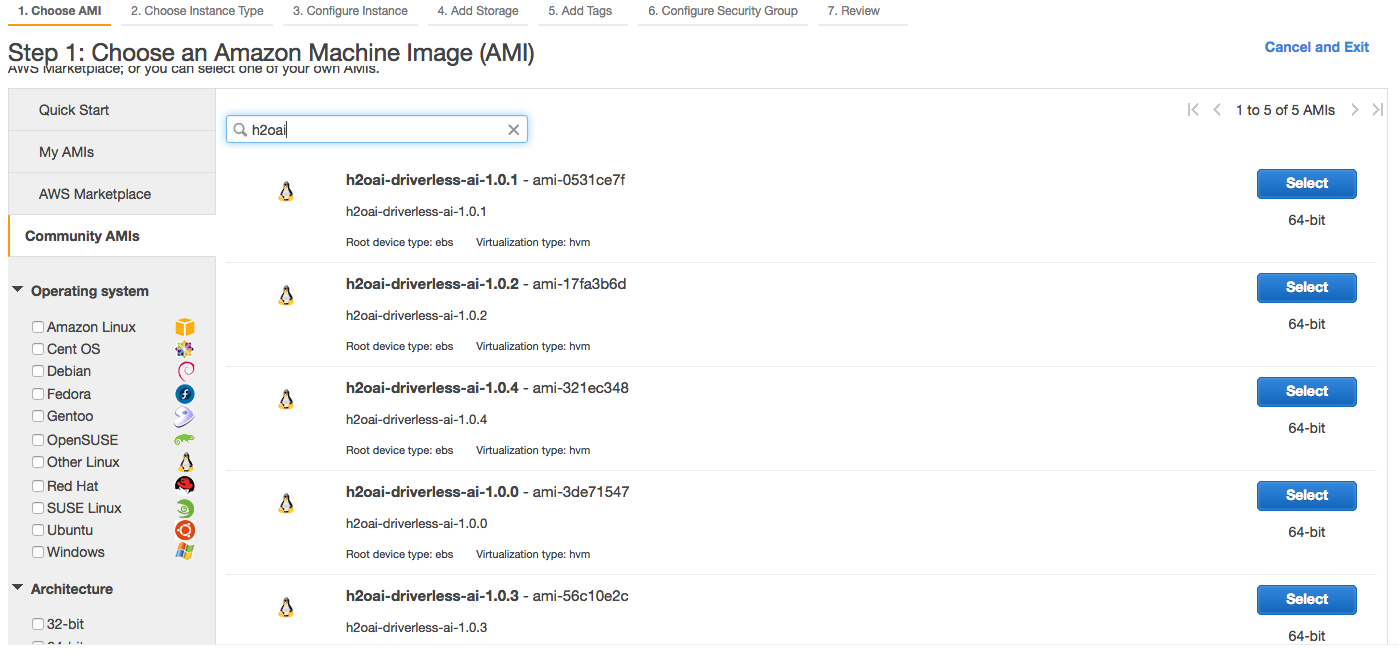Collapse the Operating system section
This screenshot has height=653, width=1399.
point(16,289)
